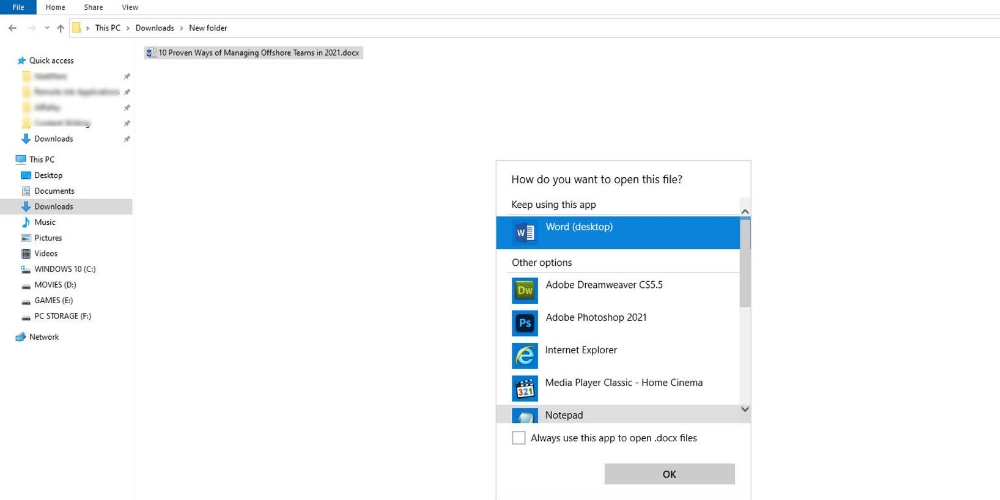The height and width of the screenshot is (500, 1000).
Task: Select Network in navigation pane
Action: coord(44,337)
